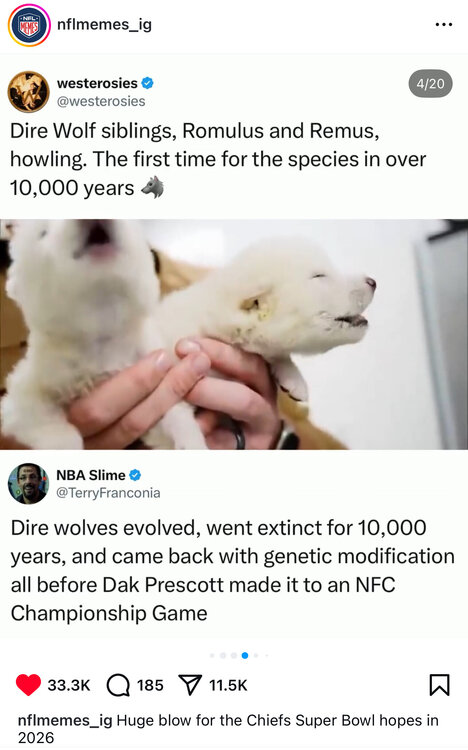Open the @westerosies handle
Image resolution: width=468 pixels, height=750 pixels.
tap(101, 101)
